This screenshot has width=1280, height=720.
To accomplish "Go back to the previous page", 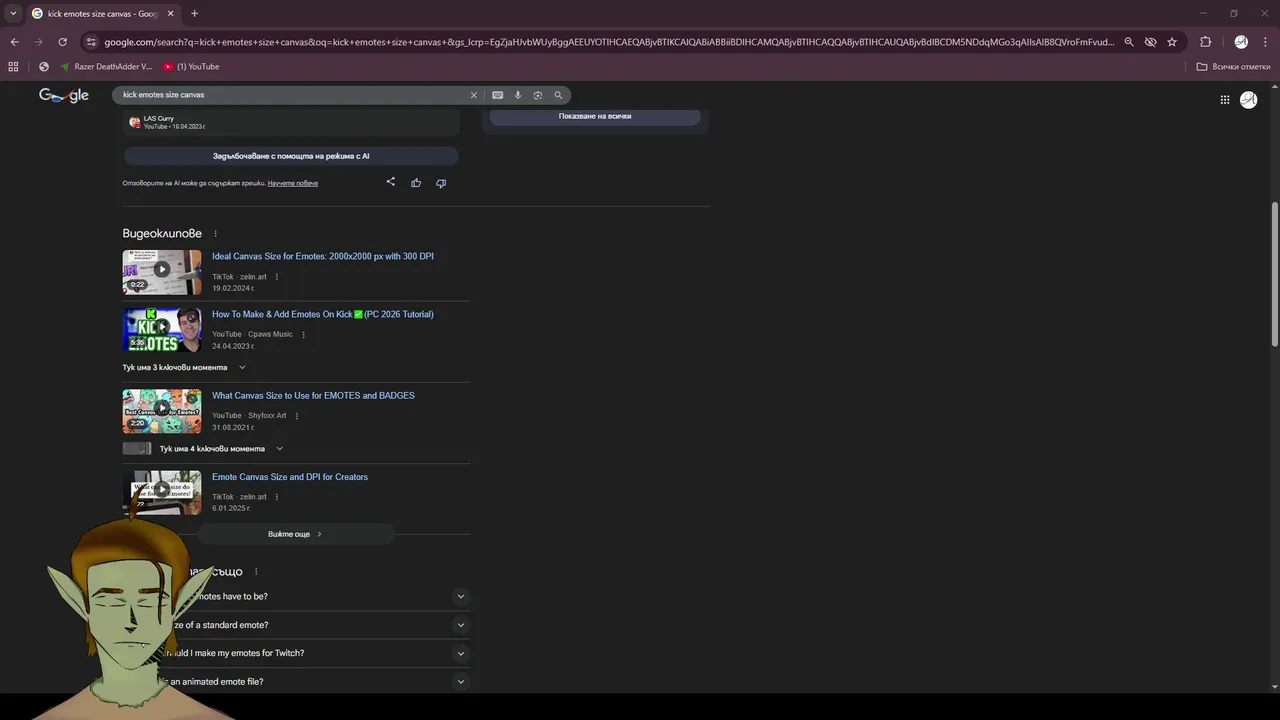I will click(x=14, y=42).
